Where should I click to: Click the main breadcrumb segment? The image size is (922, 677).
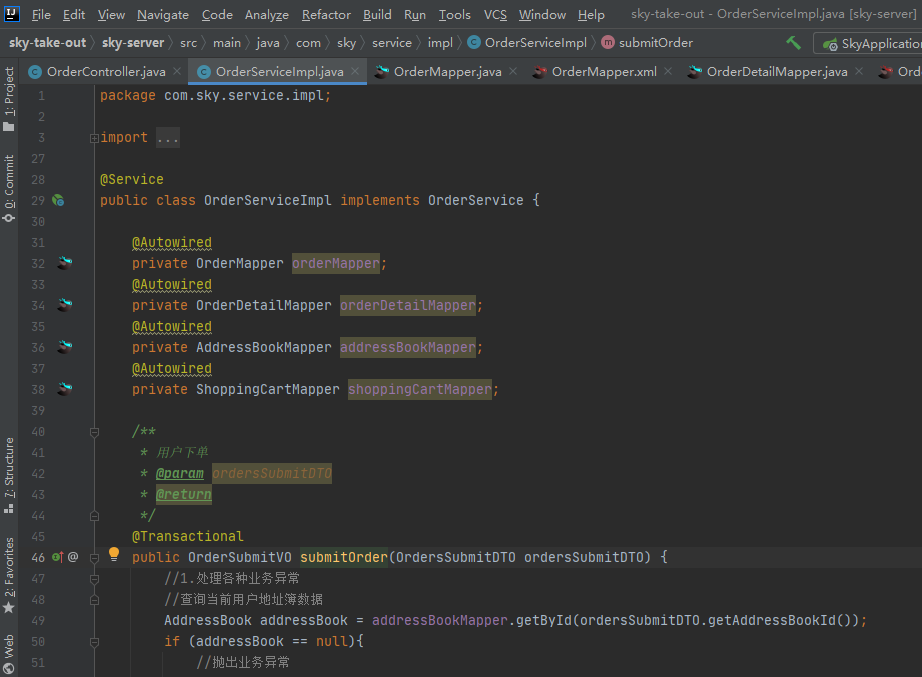click(227, 43)
